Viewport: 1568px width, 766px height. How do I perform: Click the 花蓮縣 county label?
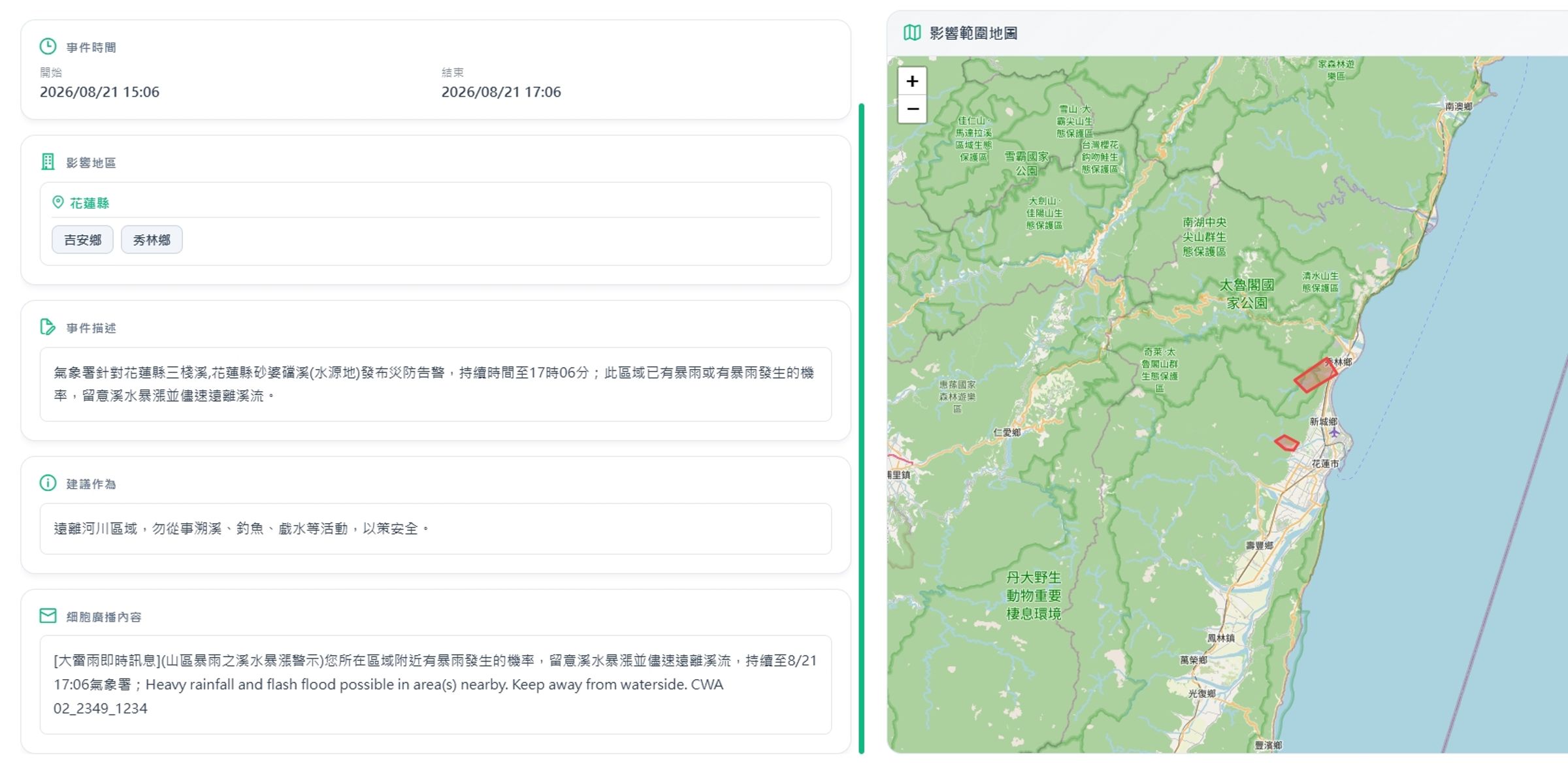90,203
